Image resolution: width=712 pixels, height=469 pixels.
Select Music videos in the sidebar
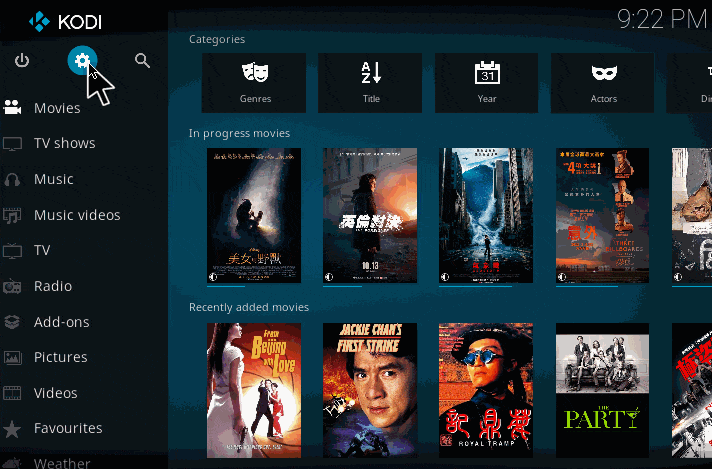click(x=77, y=215)
